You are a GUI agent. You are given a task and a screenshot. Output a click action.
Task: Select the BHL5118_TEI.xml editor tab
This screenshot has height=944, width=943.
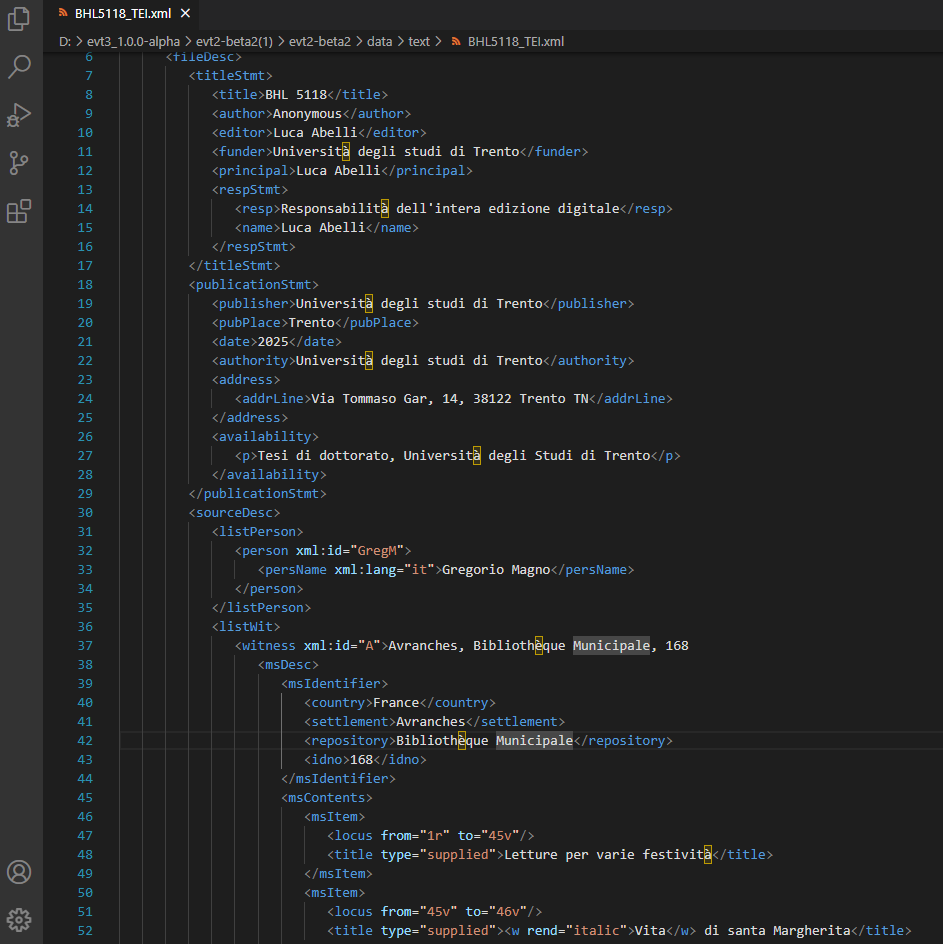point(122,13)
